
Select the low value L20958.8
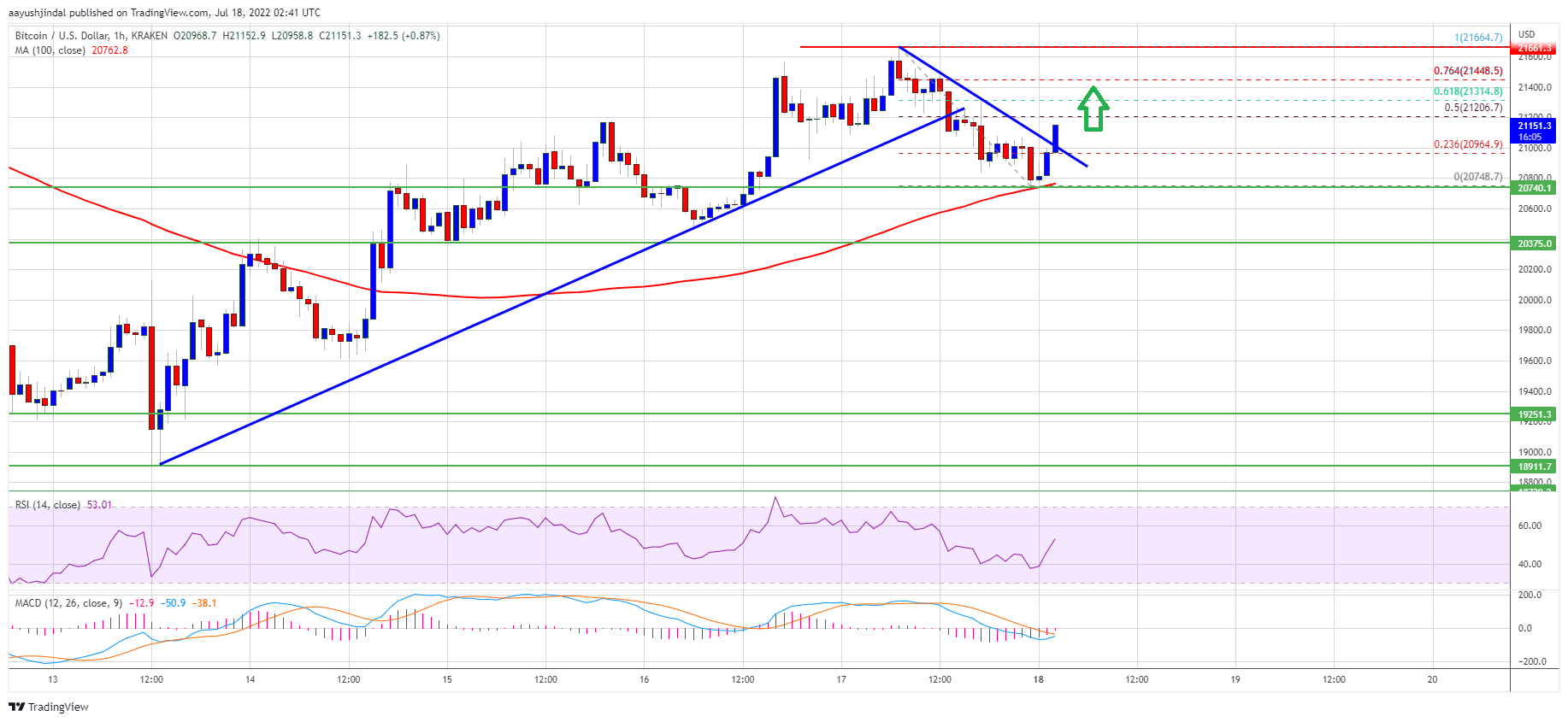pyautogui.click(x=292, y=36)
